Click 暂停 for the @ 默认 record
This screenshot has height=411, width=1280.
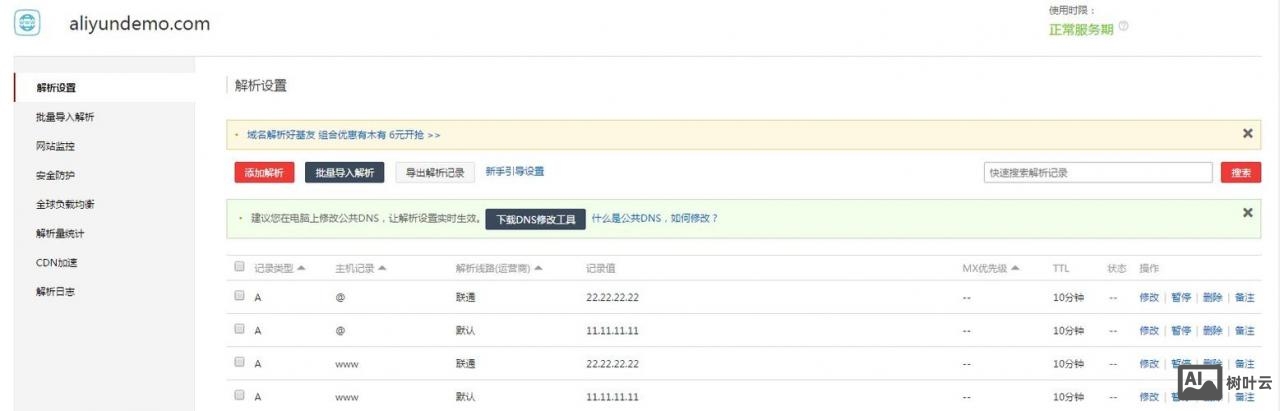[1181, 330]
